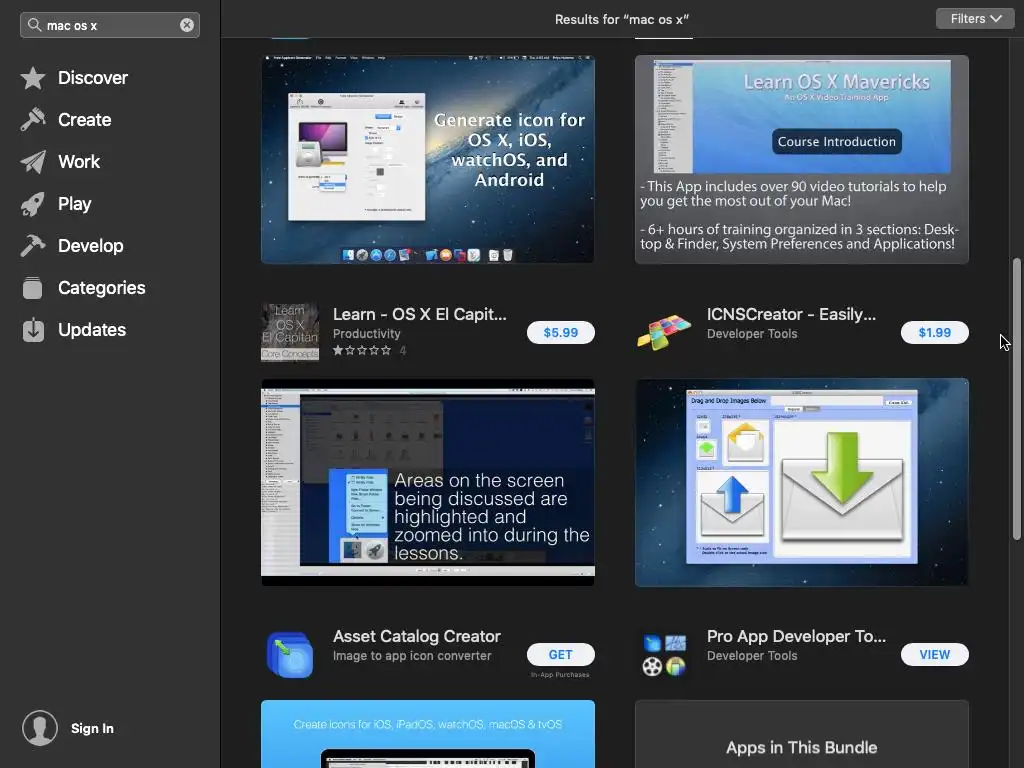This screenshot has height=768, width=1024.
Task: Click the Develop hammer icon
Action: point(33,246)
